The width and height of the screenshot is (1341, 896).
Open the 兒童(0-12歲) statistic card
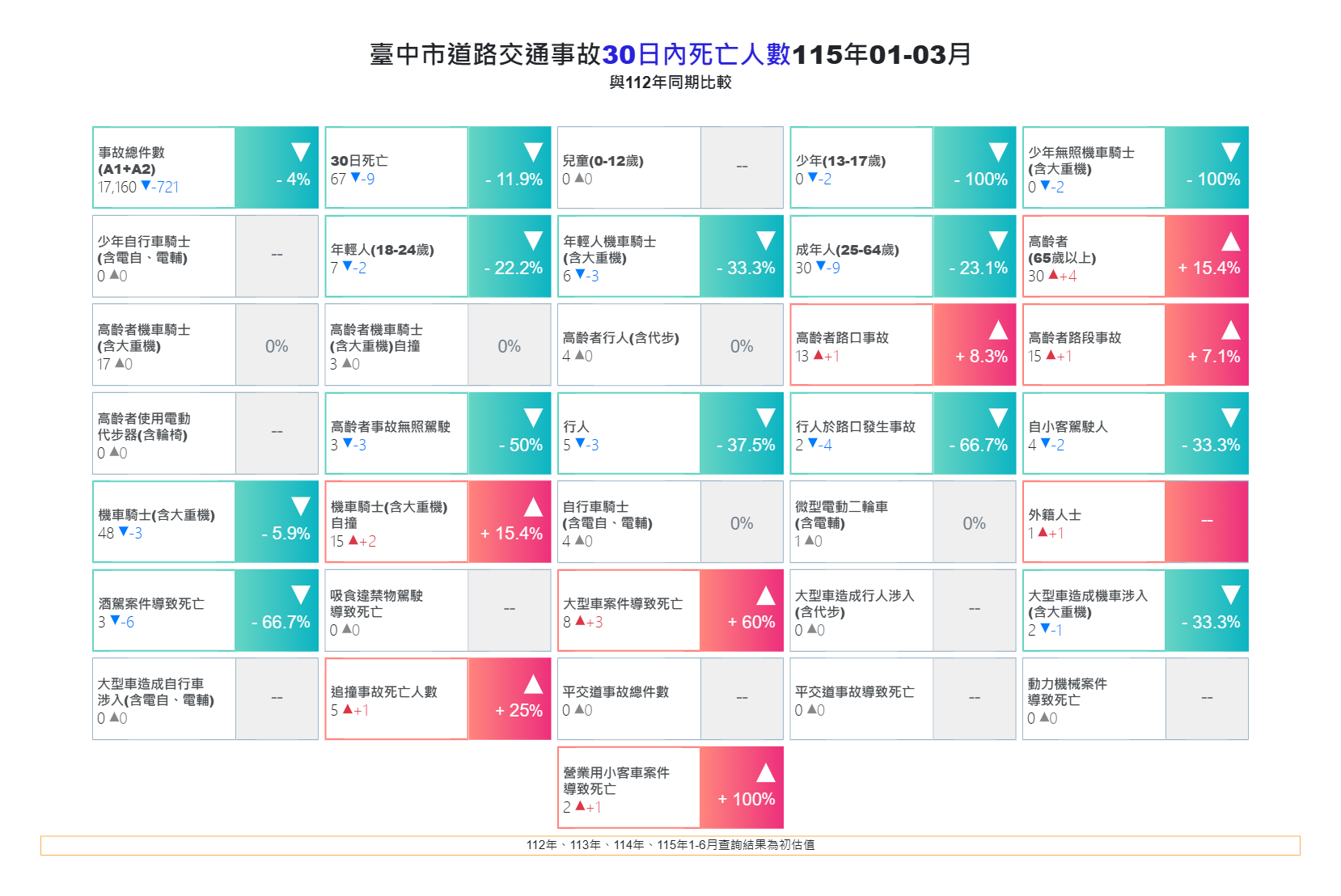click(x=670, y=167)
